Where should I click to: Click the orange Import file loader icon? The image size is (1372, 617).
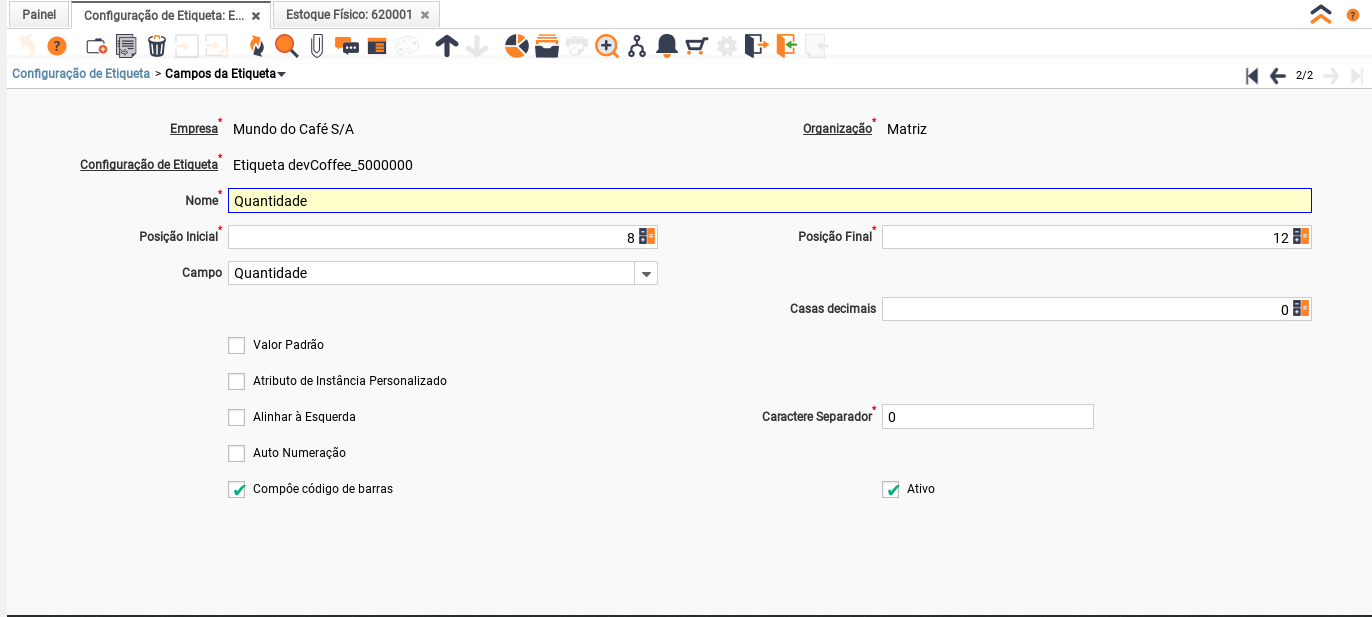point(786,46)
